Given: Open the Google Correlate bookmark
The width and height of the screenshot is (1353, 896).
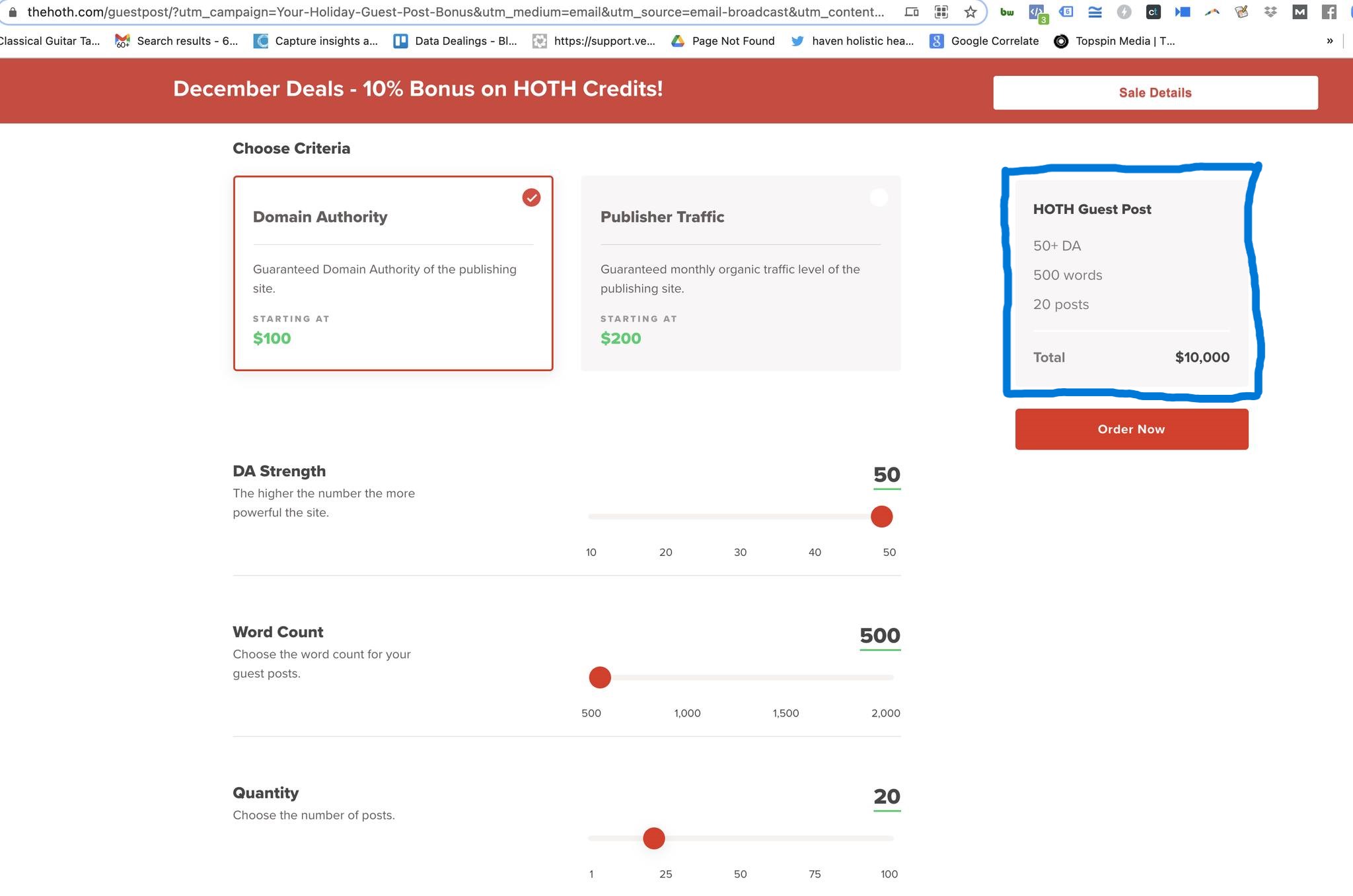Looking at the screenshot, I should [984, 41].
